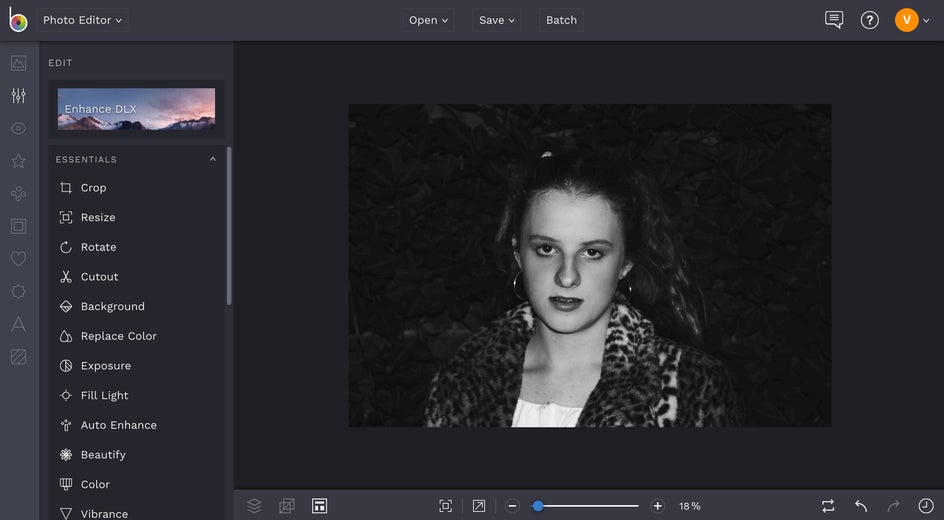
Task: Click the flatten layers icon in bottom bar
Action: click(x=287, y=506)
